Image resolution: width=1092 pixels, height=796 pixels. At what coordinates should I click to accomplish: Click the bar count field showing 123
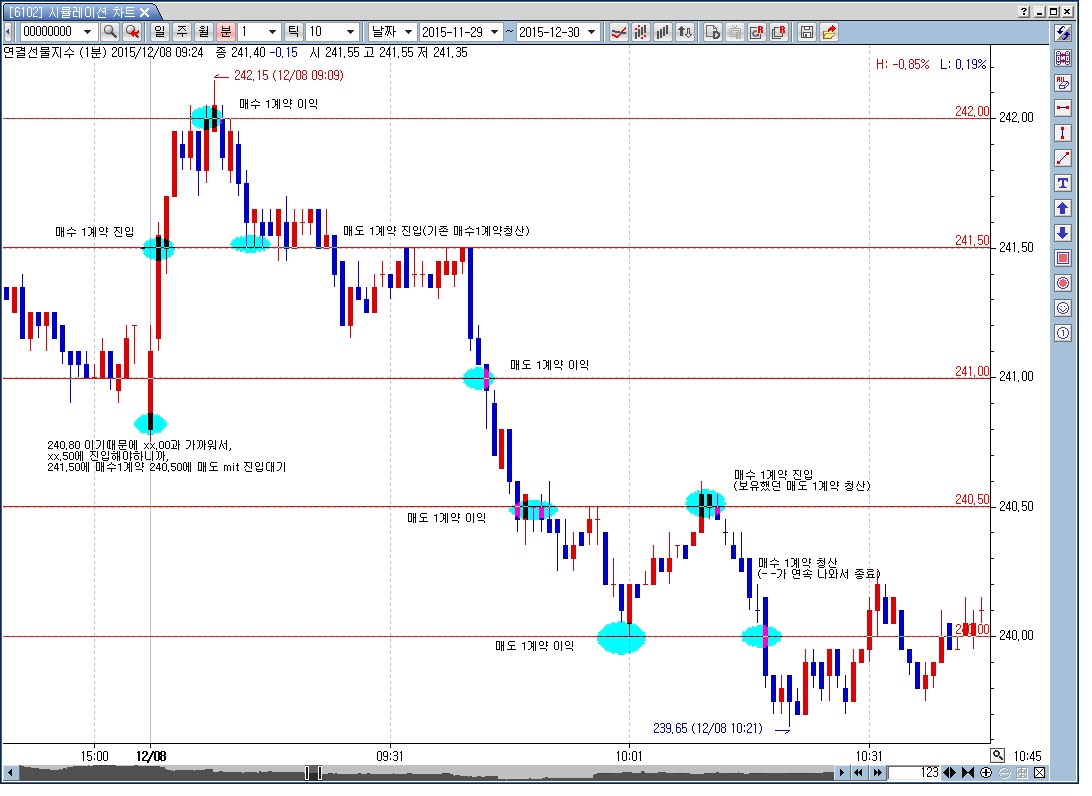(x=914, y=772)
